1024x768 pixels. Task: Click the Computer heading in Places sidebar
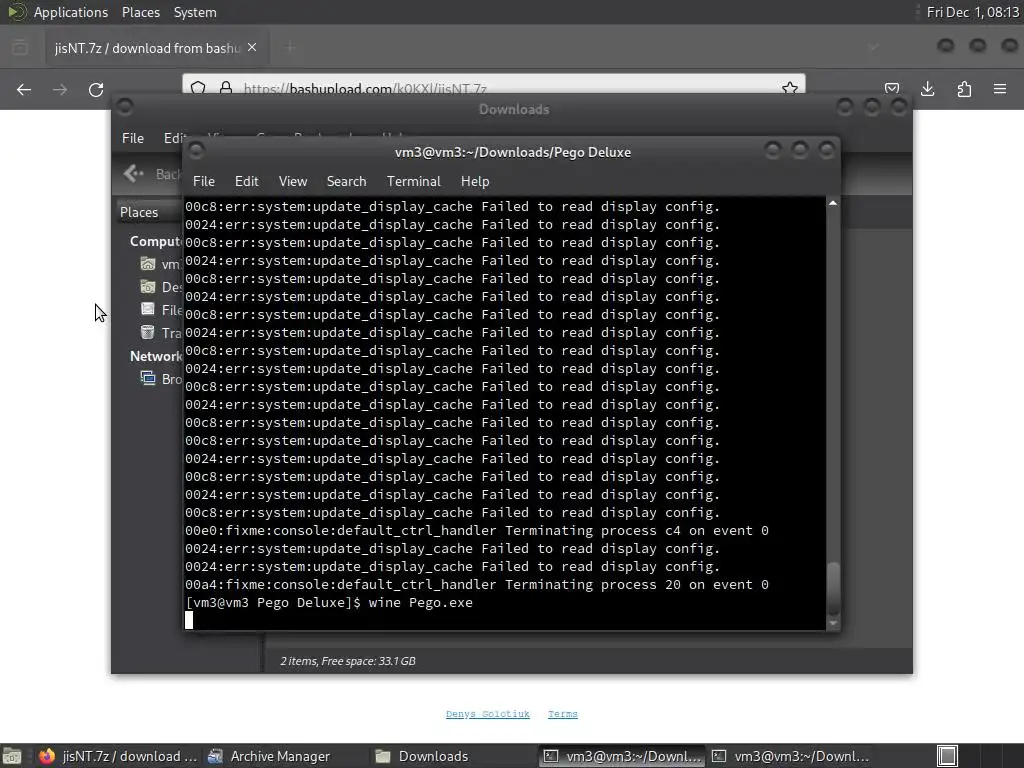pyautogui.click(x=155, y=242)
